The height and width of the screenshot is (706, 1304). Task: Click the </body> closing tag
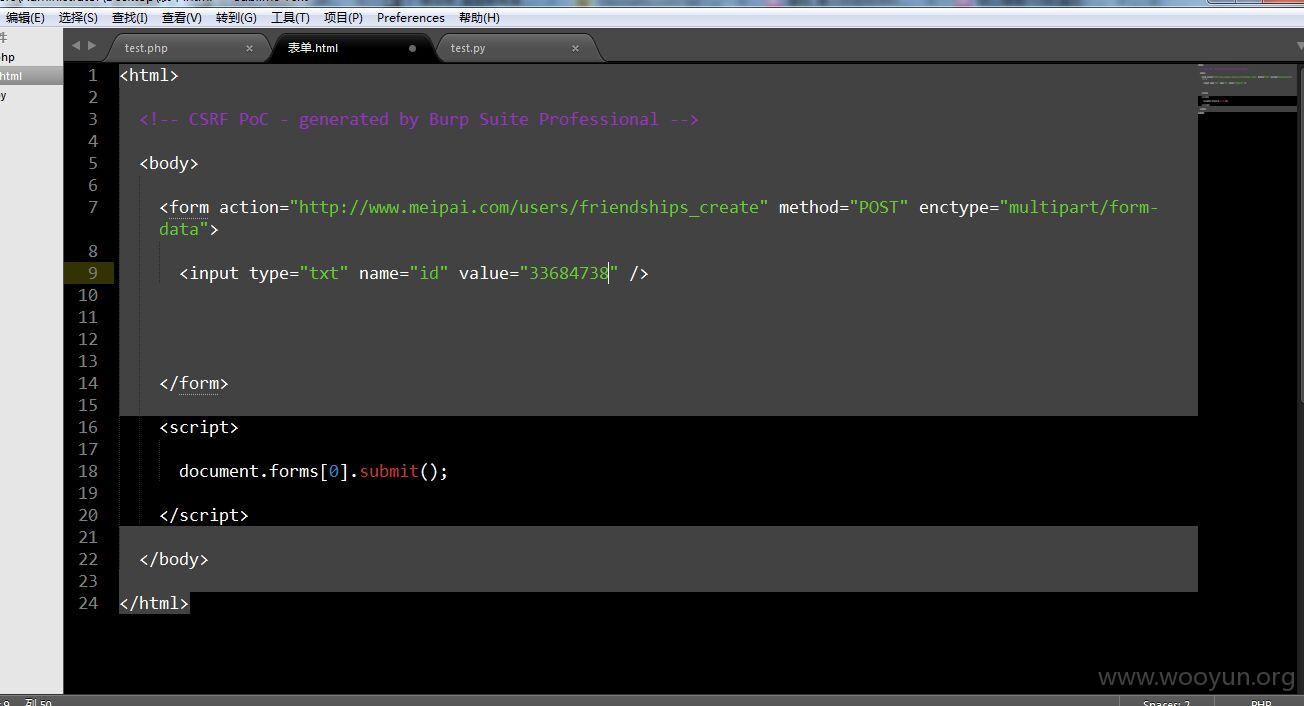(174, 559)
